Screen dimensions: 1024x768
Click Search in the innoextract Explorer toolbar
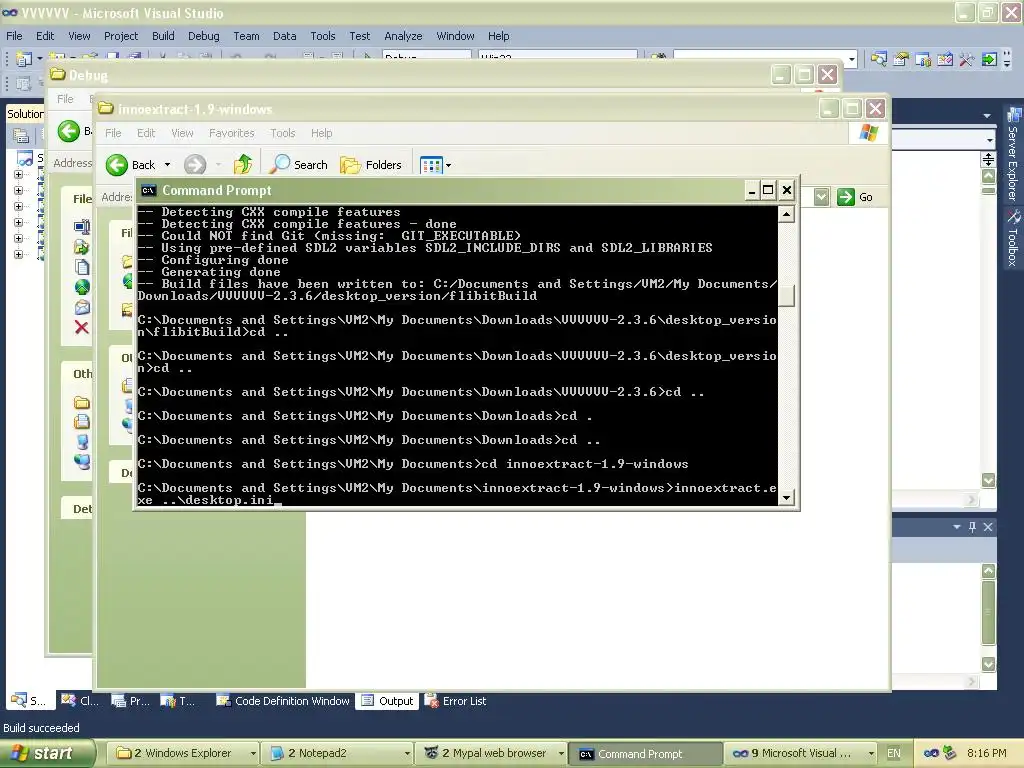click(x=298, y=165)
